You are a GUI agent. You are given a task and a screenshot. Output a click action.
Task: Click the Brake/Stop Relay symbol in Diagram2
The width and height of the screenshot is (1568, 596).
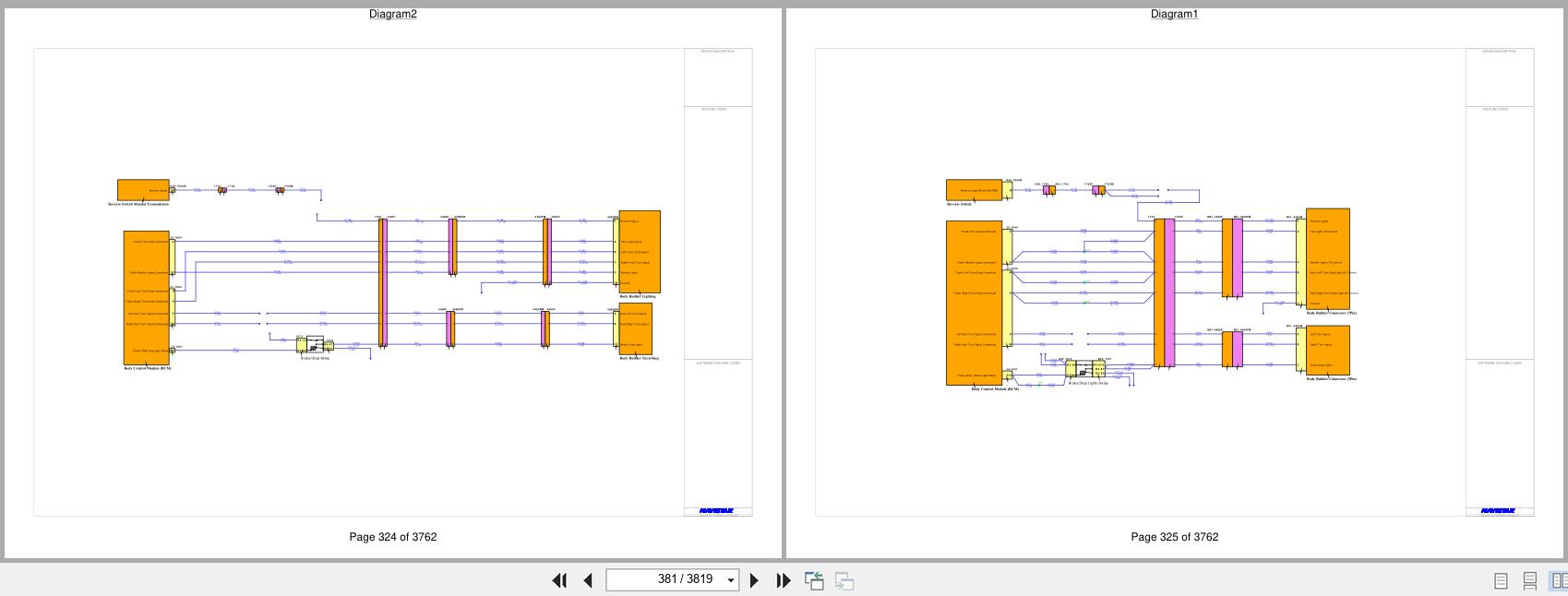click(315, 345)
